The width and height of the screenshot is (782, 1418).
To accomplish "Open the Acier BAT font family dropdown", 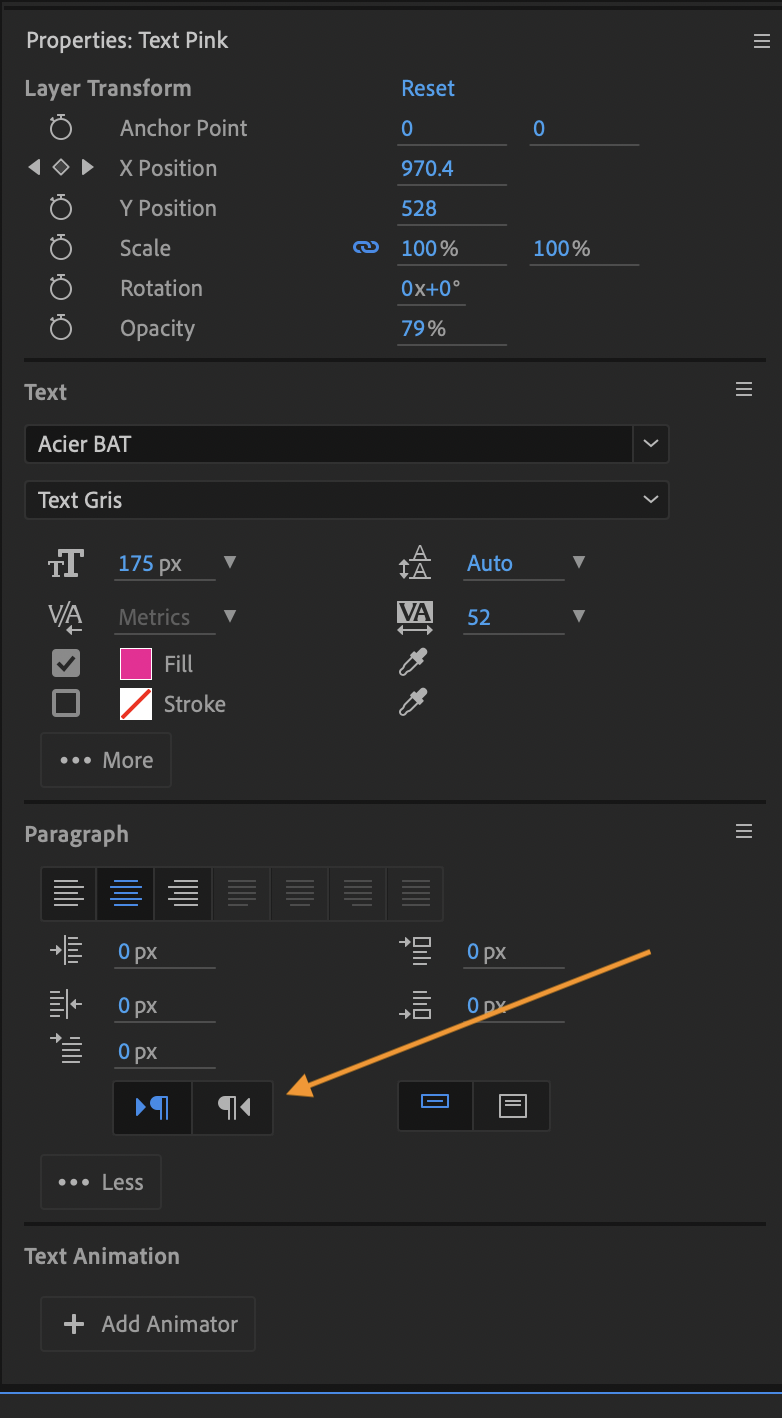I will pyautogui.click(x=650, y=444).
